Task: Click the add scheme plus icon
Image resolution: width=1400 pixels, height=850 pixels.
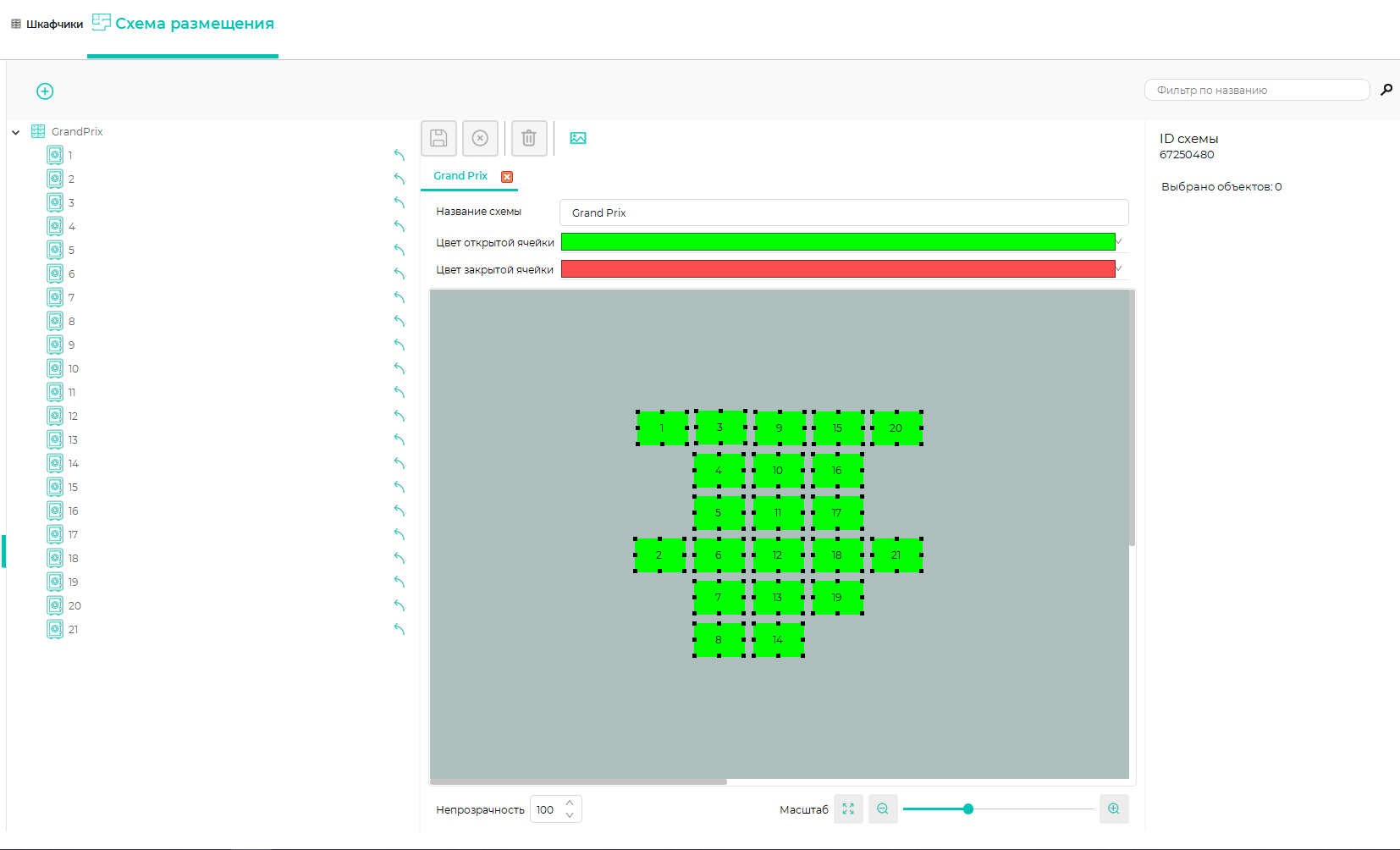Action: click(45, 91)
